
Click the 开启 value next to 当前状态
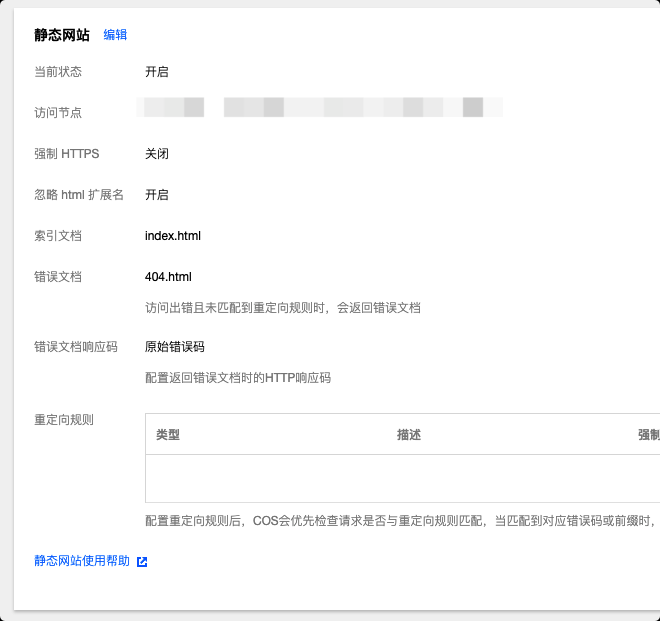pyautogui.click(x=157, y=72)
